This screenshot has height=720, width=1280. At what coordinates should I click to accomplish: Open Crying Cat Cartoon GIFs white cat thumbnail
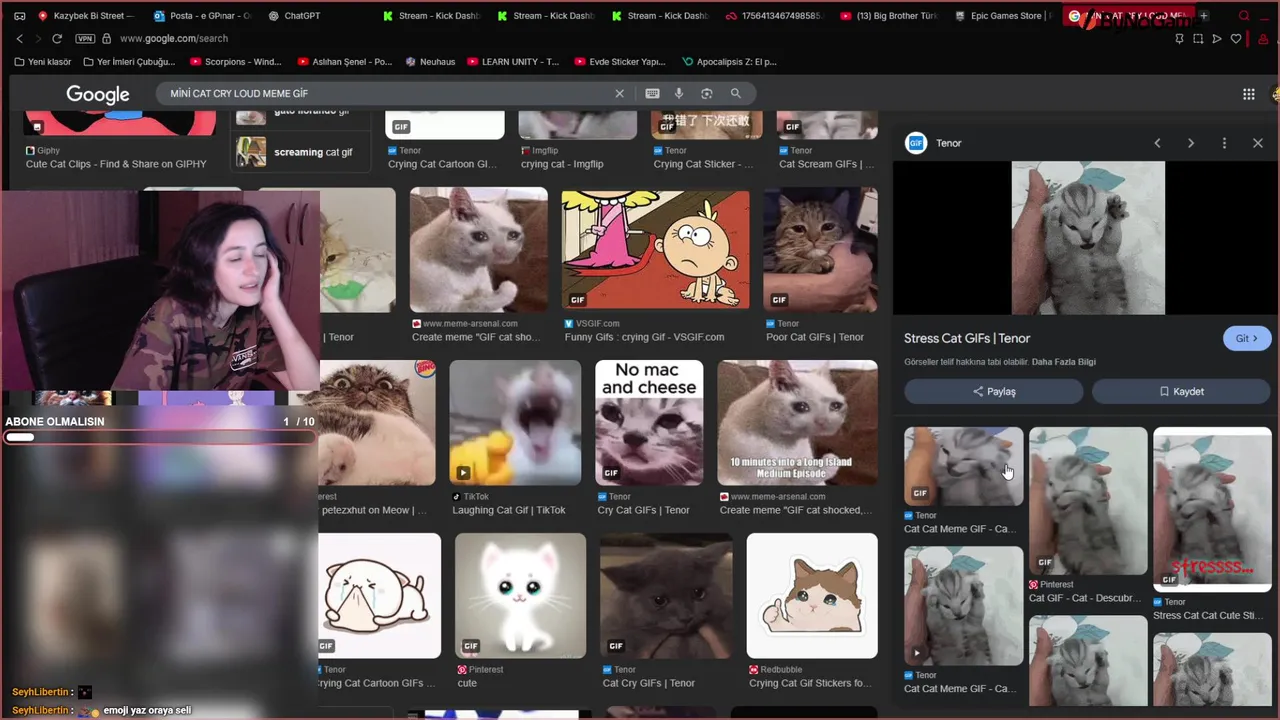coord(377,596)
